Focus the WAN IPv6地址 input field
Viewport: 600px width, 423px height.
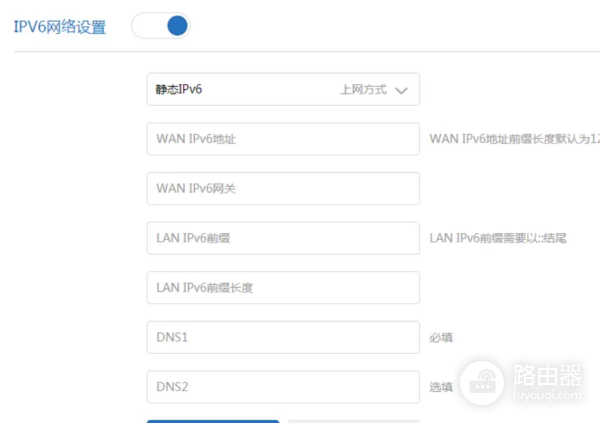point(282,139)
